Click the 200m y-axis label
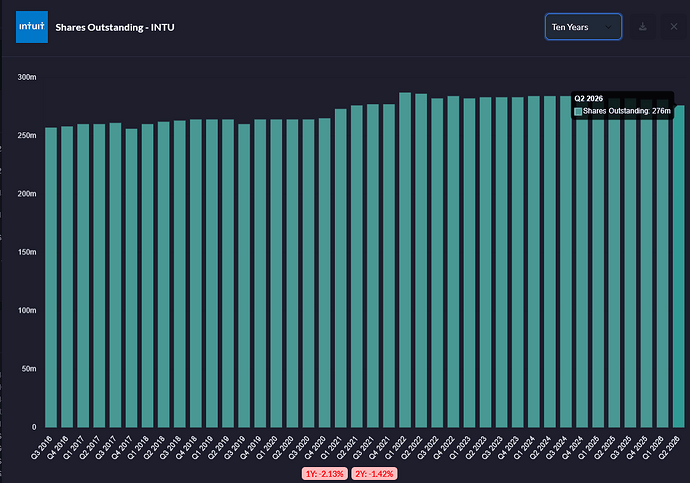This screenshot has width=690, height=483. pos(27,194)
